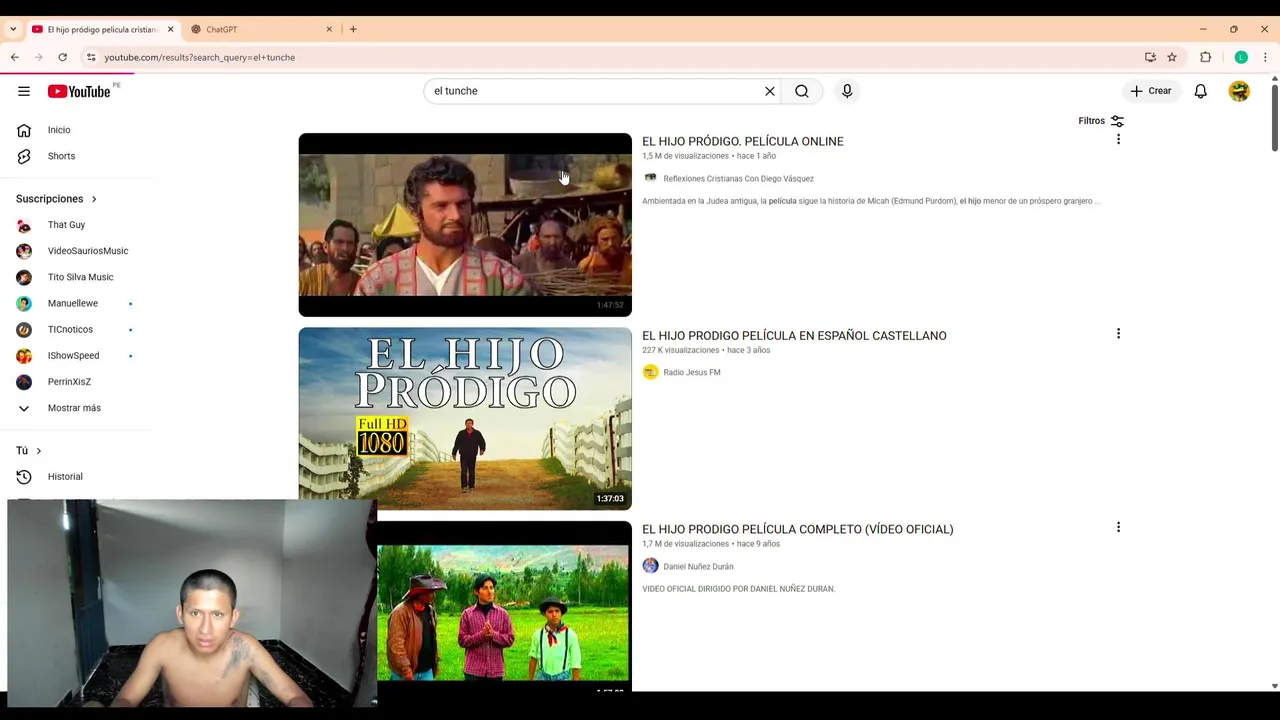Open the account avatar menu
The height and width of the screenshot is (720, 1280).
(1239, 91)
